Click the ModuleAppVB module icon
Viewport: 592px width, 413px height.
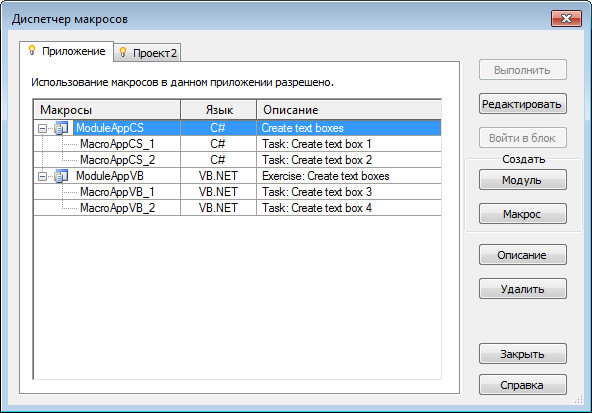61,176
